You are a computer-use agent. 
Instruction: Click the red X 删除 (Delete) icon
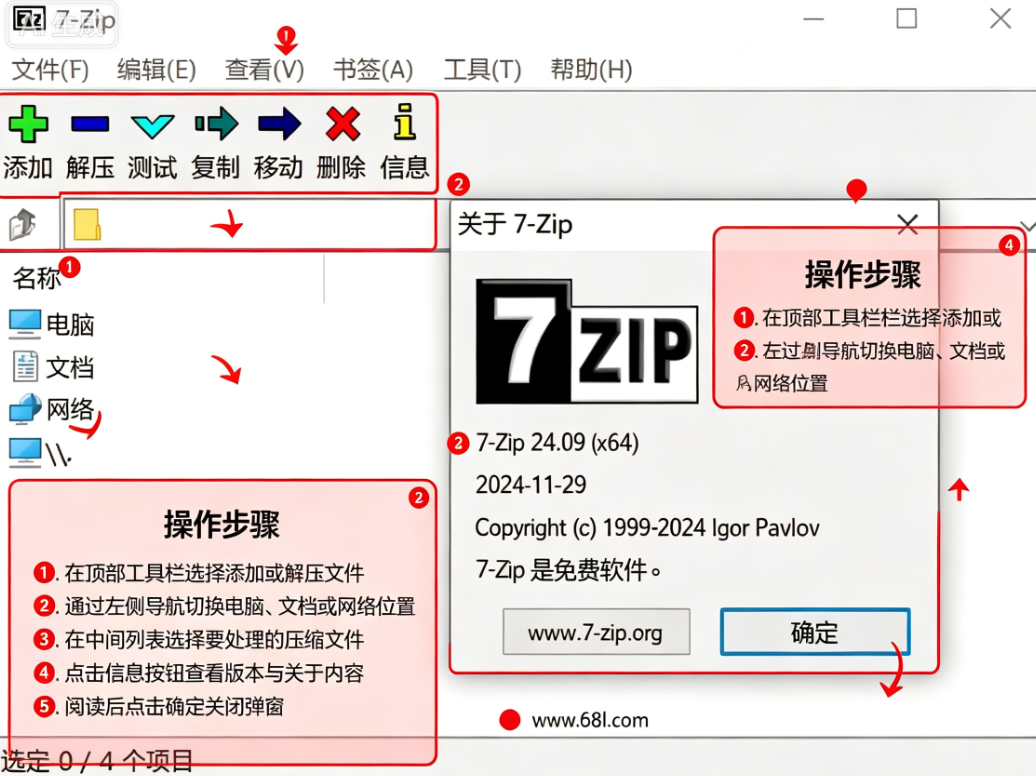tap(342, 124)
